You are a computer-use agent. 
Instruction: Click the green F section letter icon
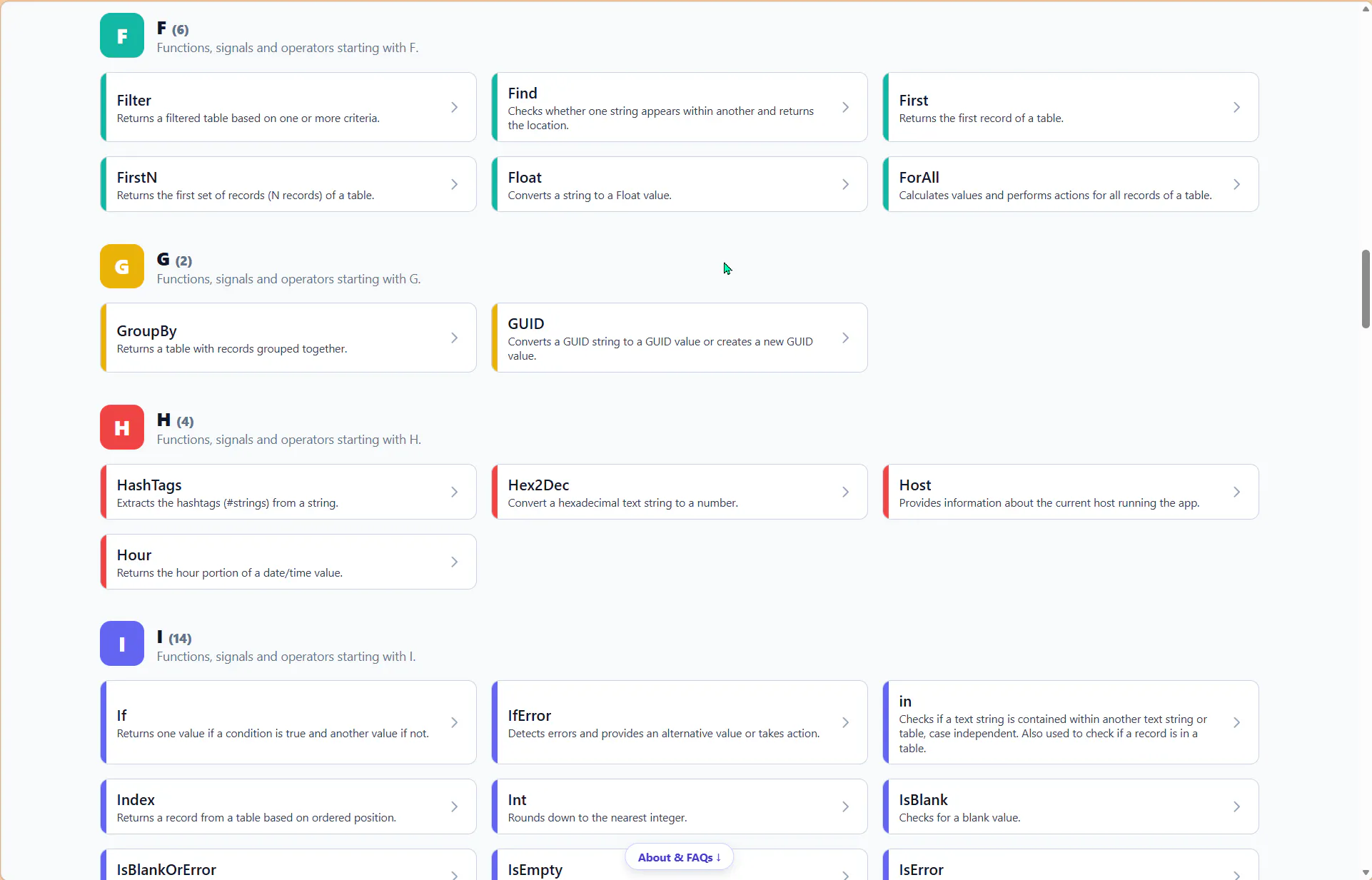pyautogui.click(x=122, y=36)
